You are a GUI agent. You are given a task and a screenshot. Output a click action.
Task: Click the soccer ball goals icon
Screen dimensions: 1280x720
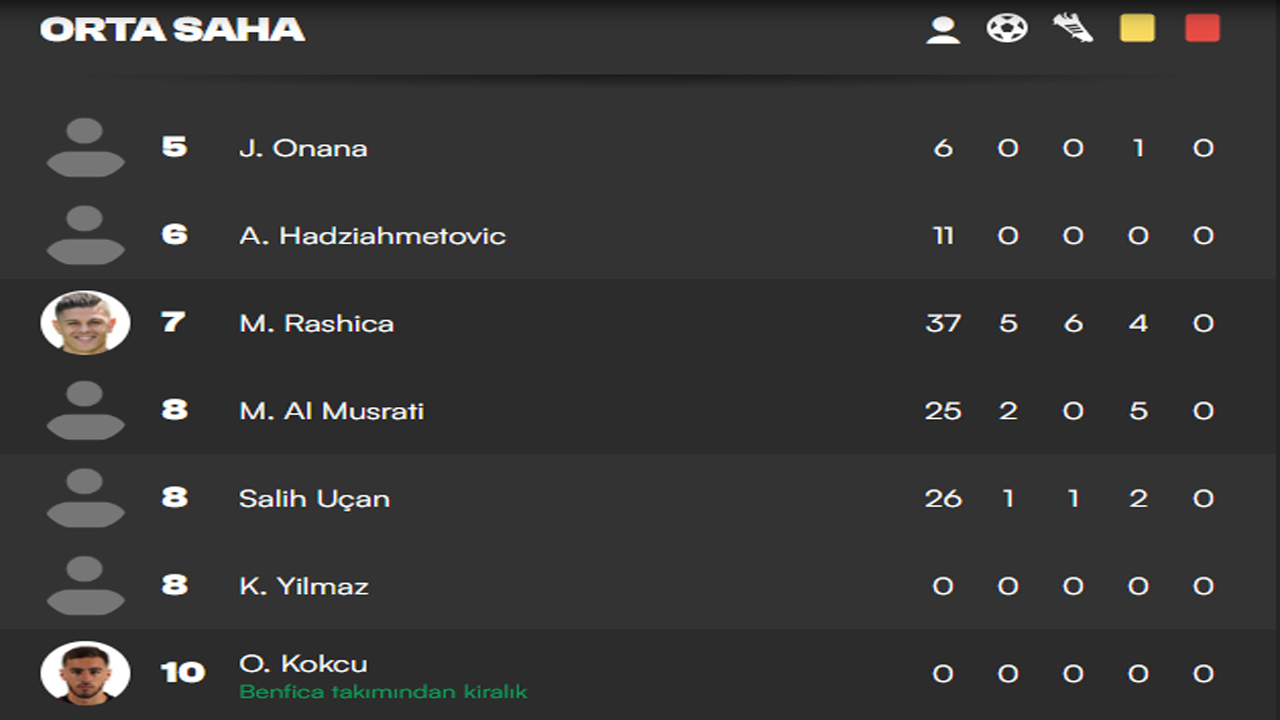pyautogui.click(x=1007, y=28)
